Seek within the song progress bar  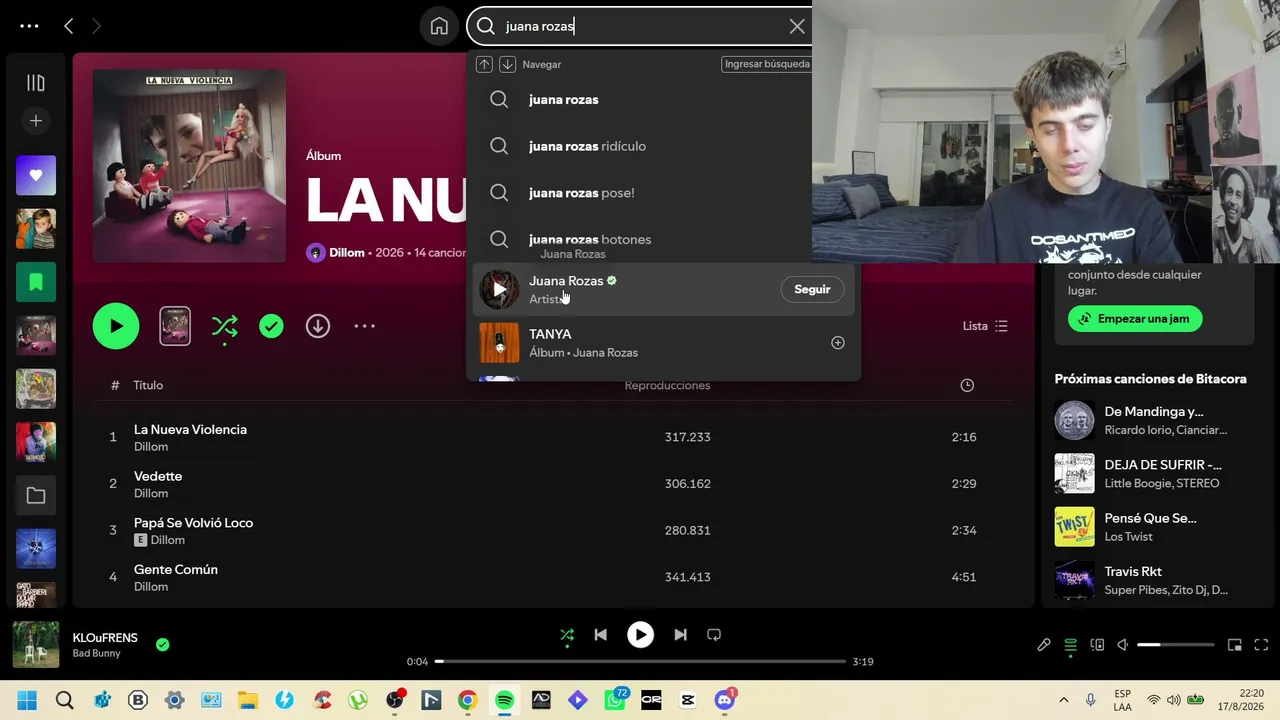pyautogui.click(x=640, y=662)
